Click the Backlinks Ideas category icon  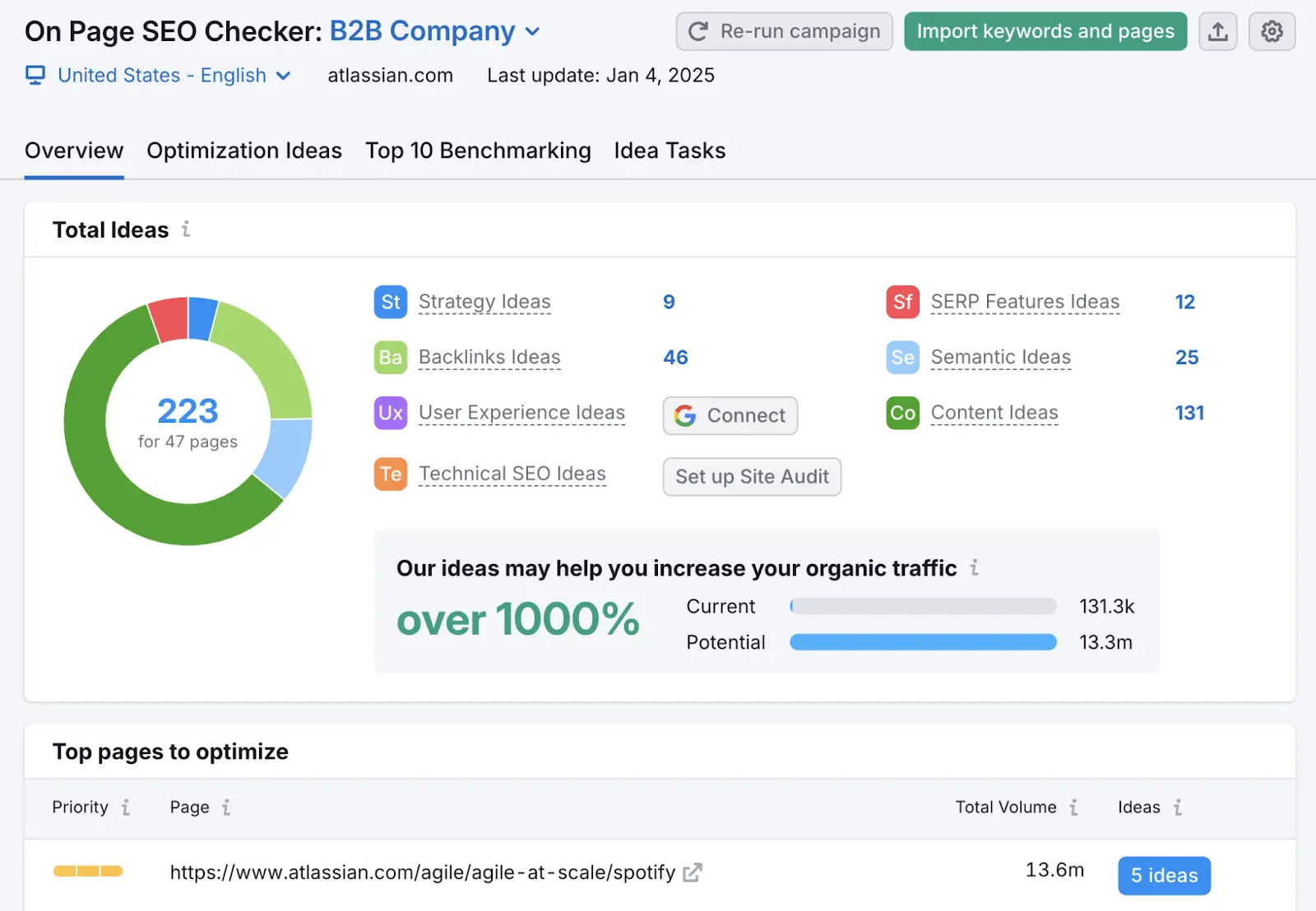(x=390, y=358)
